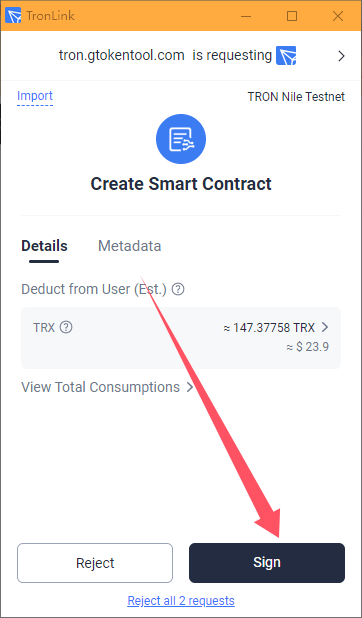The image size is (362, 618).
Task: Select the Details tab
Action: pyautogui.click(x=44, y=246)
